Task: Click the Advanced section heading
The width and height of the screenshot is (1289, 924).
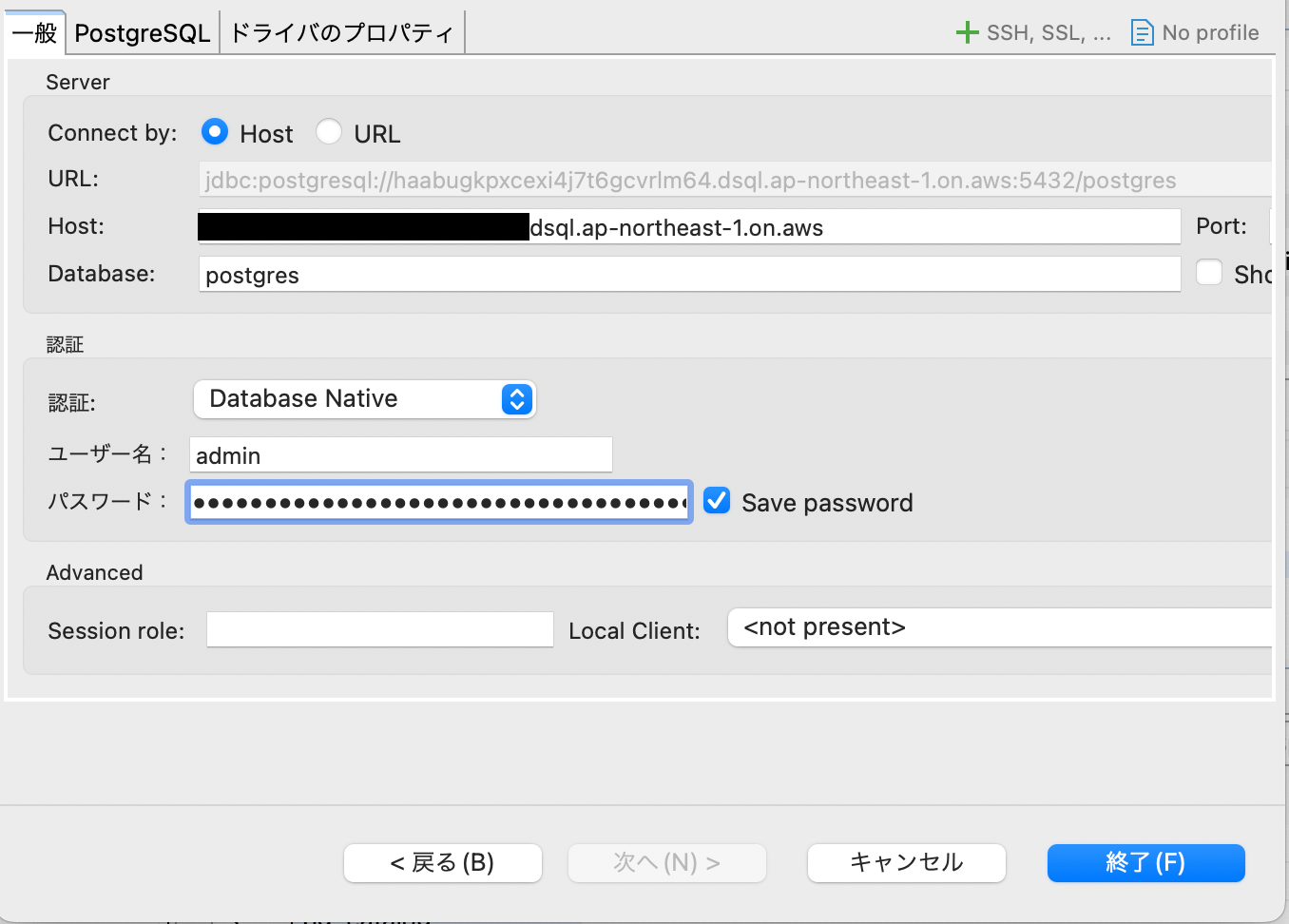Action: click(95, 572)
